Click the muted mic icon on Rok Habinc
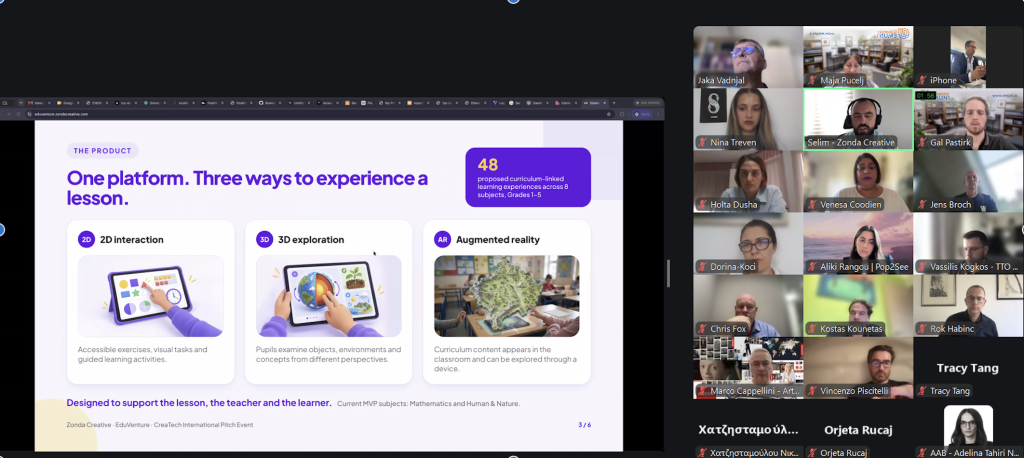The width and height of the screenshot is (1024, 458). pyautogui.click(x=922, y=329)
